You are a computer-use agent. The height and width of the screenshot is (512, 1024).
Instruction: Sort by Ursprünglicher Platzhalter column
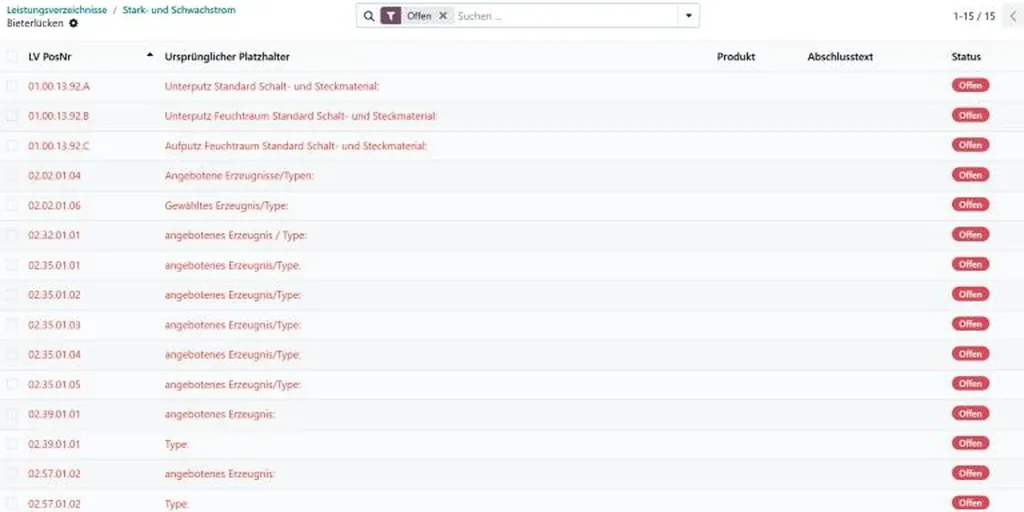pos(227,57)
